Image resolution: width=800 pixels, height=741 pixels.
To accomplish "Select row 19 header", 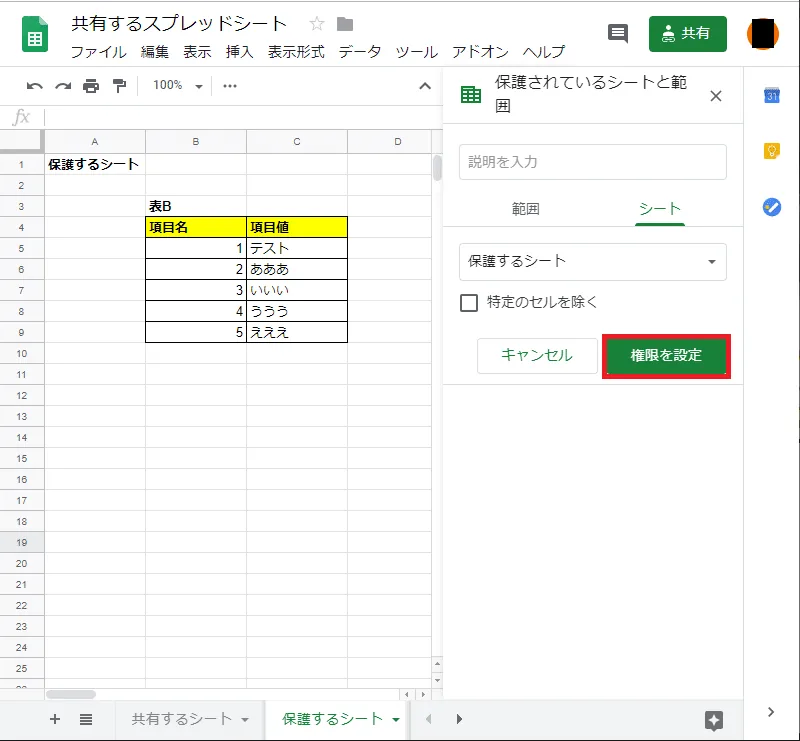I will pyautogui.click(x=22, y=542).
